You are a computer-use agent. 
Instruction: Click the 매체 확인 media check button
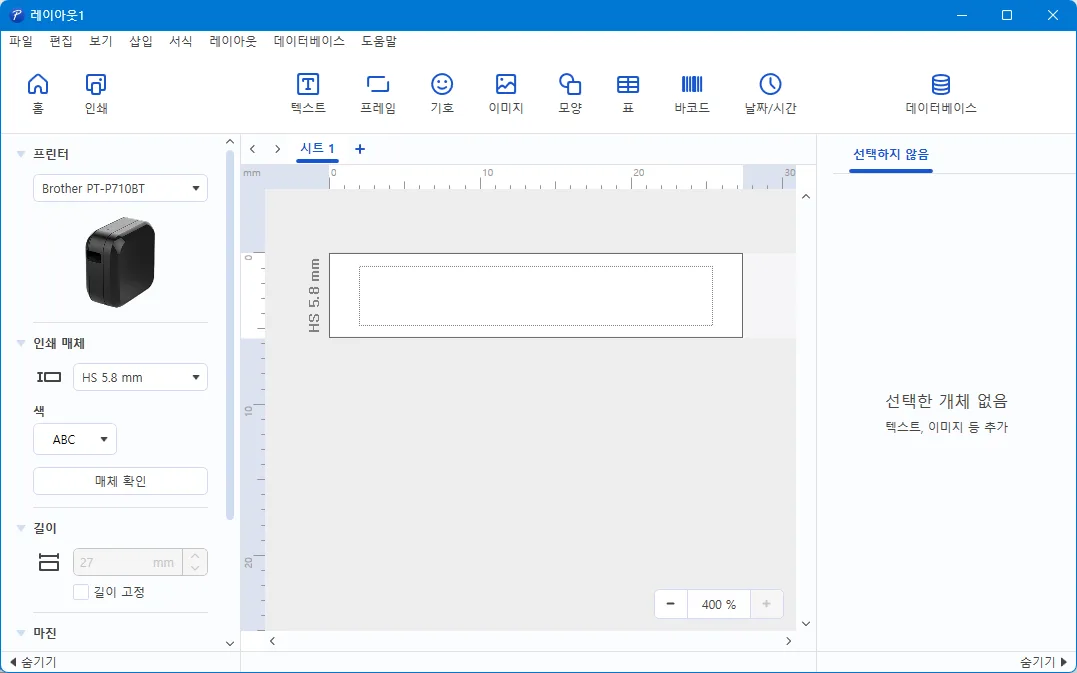pos(120,481)
